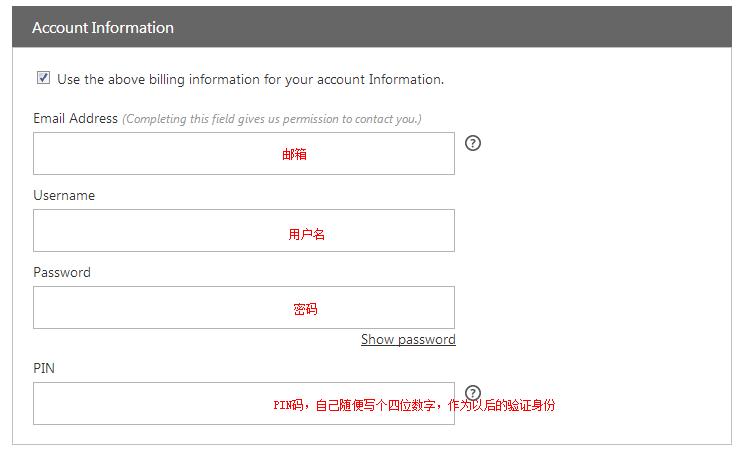Click inside the PIN entry field
The height and width of the screenshot is (451, 739).
(150, 404)
